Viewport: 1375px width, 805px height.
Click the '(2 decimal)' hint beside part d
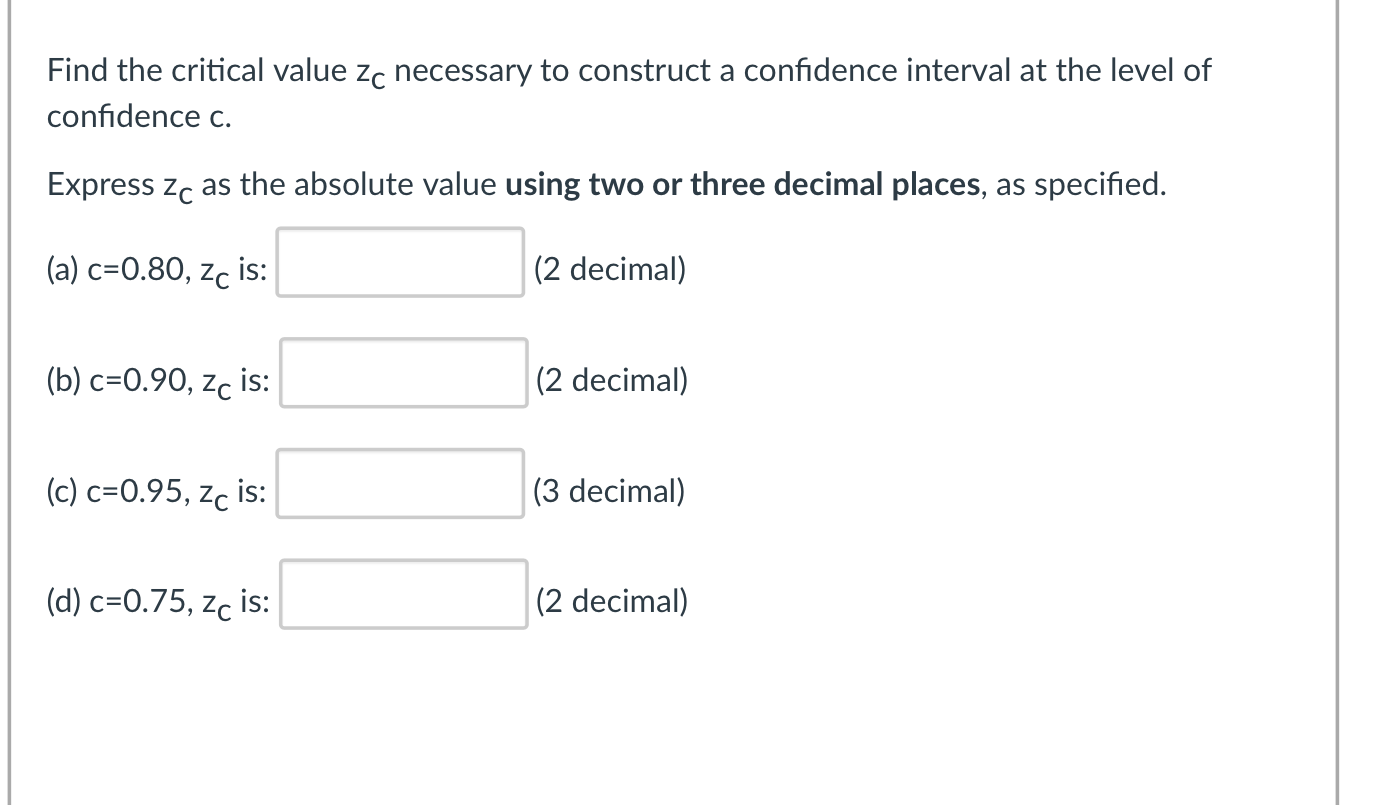[x=613, y=601]
